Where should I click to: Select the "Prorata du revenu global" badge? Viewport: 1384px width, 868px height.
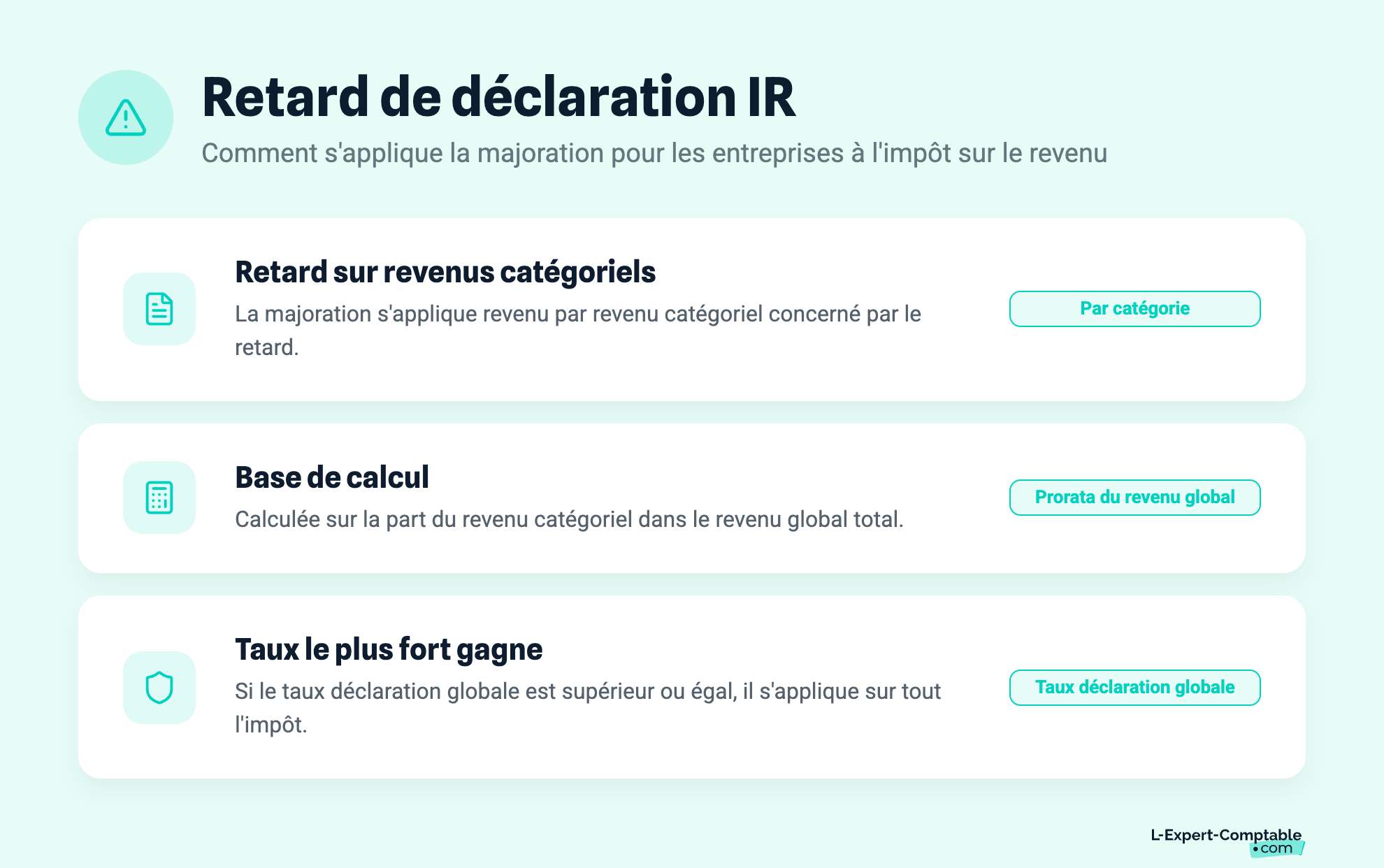coord(1134,498)
